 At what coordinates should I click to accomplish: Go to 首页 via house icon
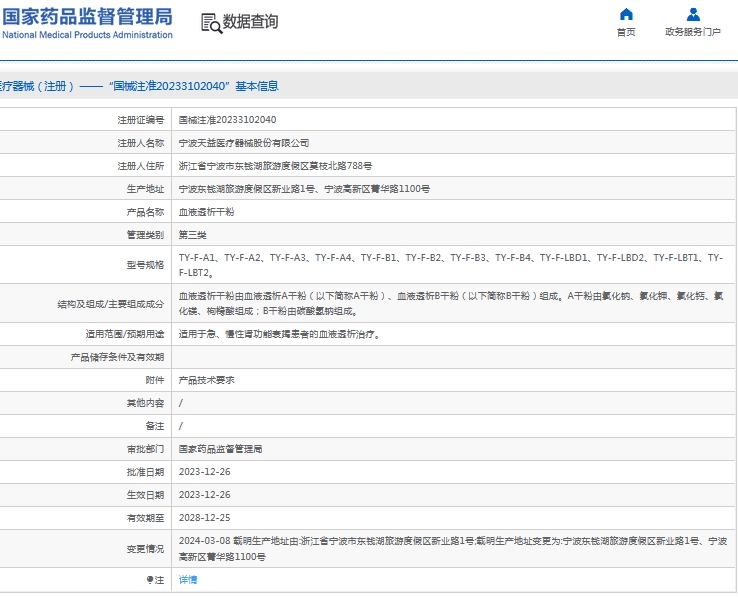click(626, 14)
